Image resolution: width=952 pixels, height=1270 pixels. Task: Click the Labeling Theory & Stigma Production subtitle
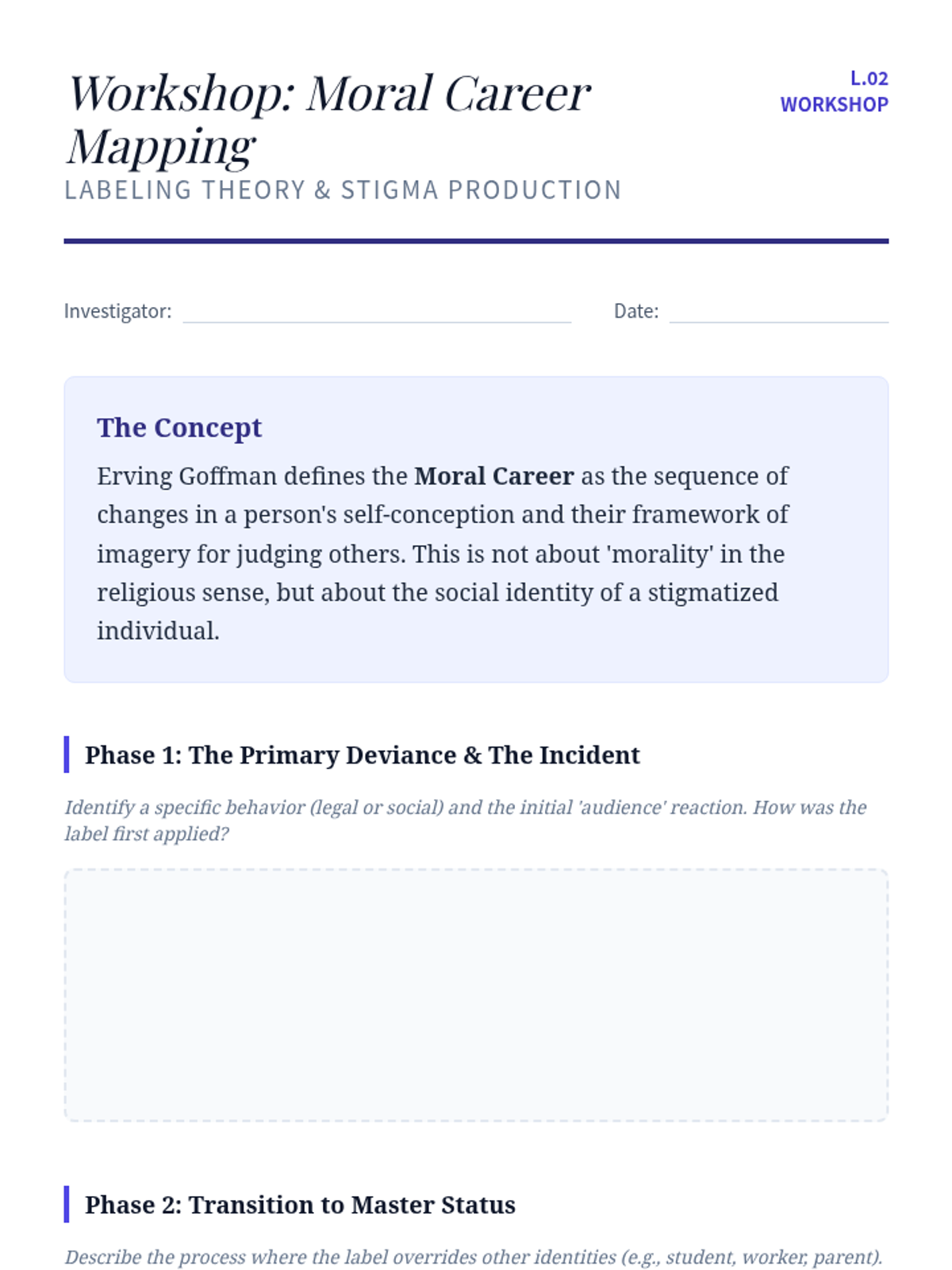click(343, 190)
